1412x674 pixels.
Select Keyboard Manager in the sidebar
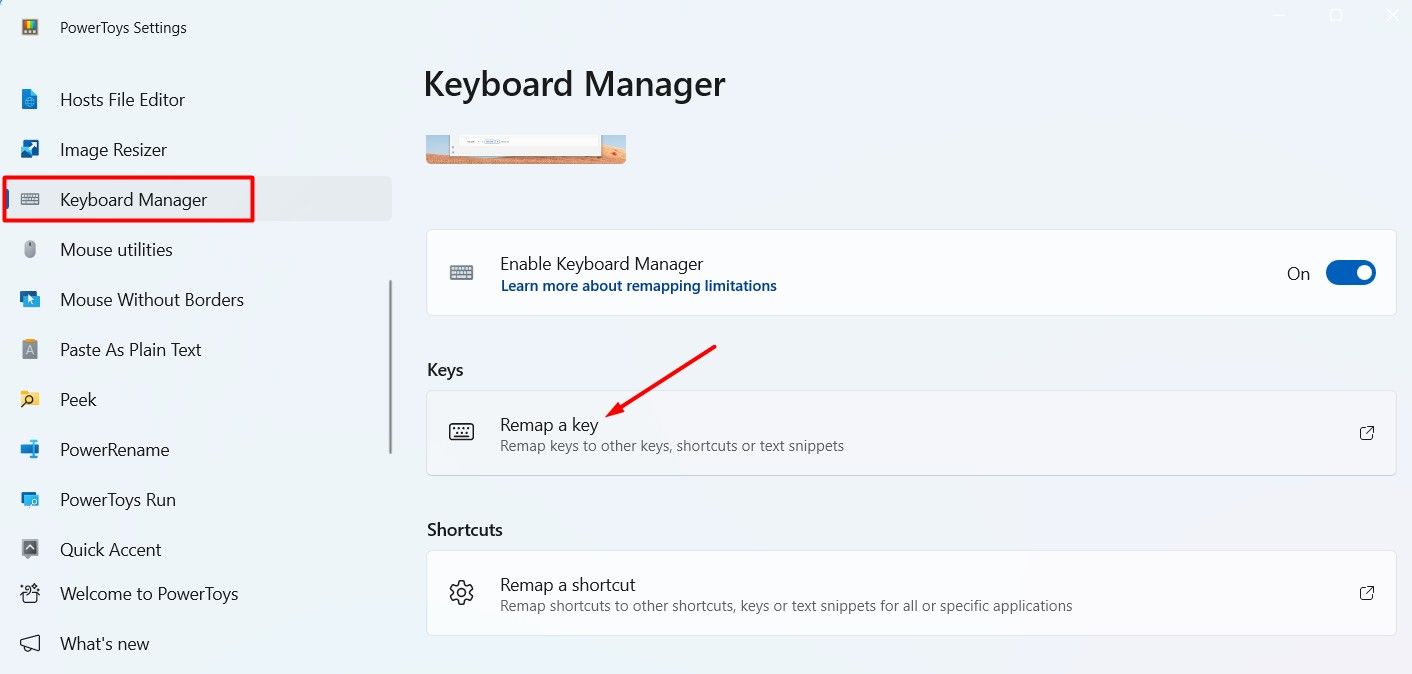click(x=133, y=200)
